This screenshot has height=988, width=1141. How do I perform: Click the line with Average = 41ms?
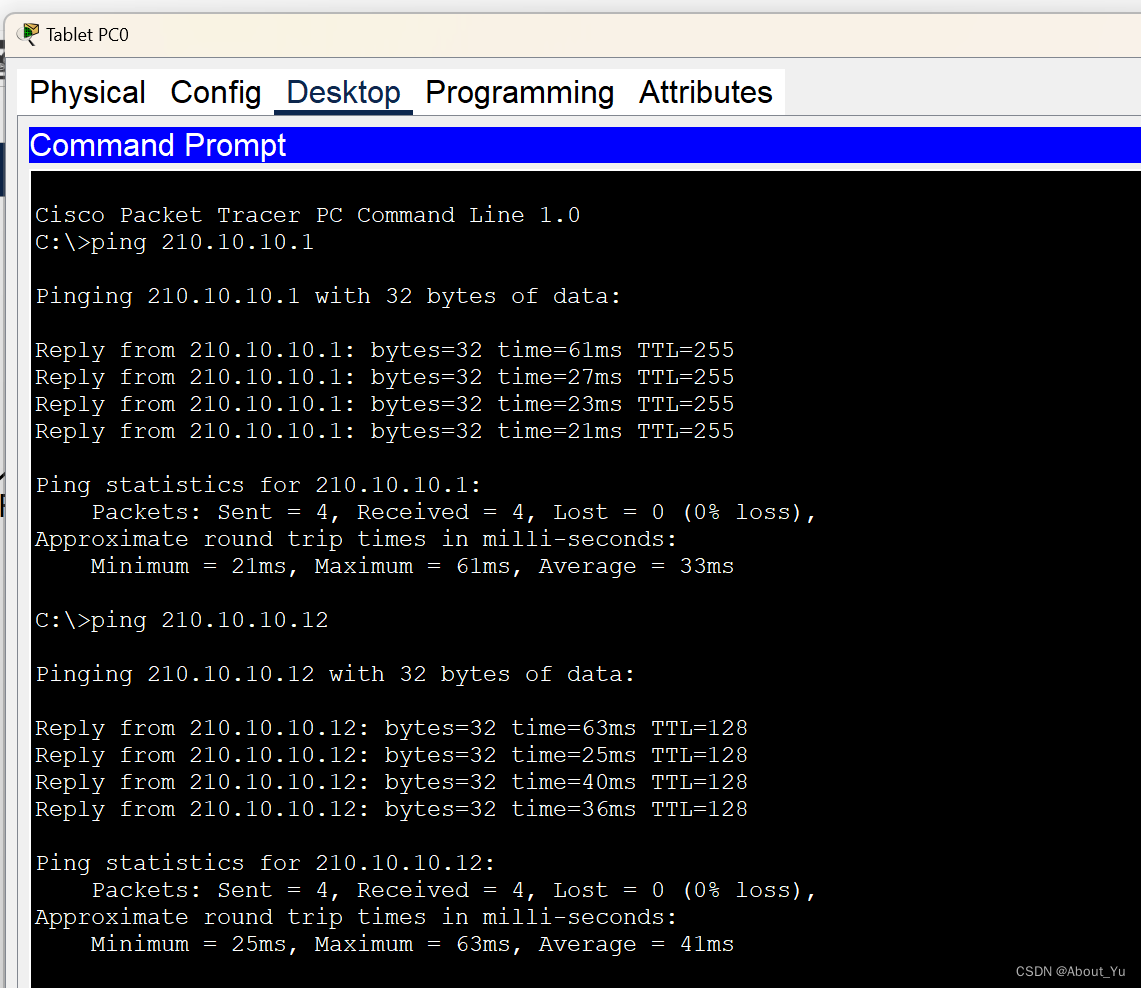pos(412,944)
